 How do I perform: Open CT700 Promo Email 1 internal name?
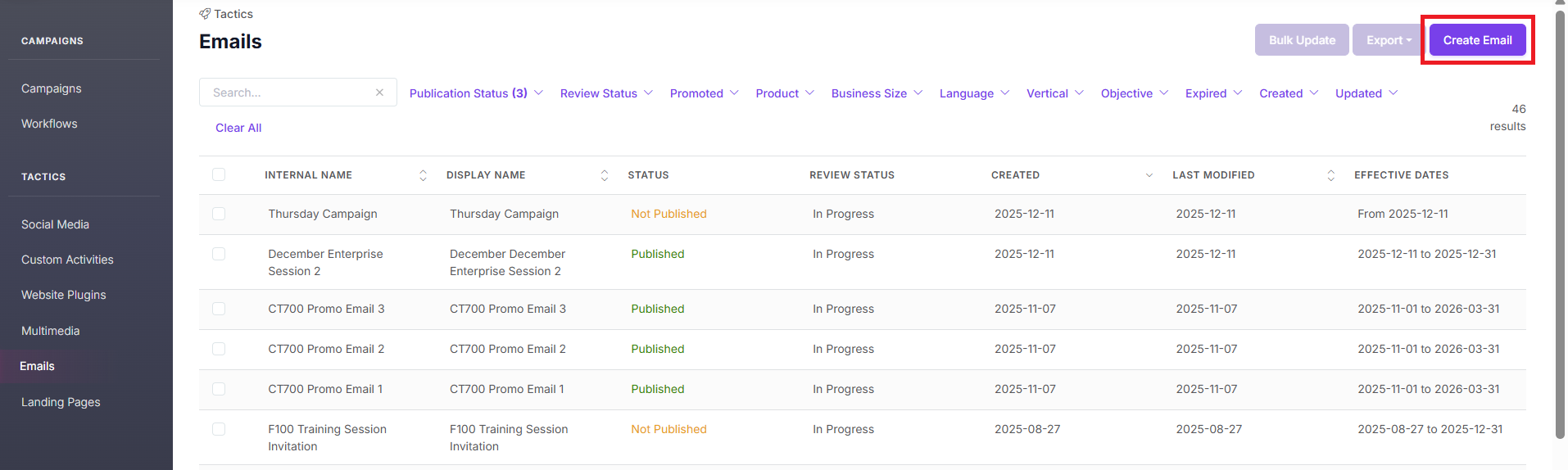point(325,389)
